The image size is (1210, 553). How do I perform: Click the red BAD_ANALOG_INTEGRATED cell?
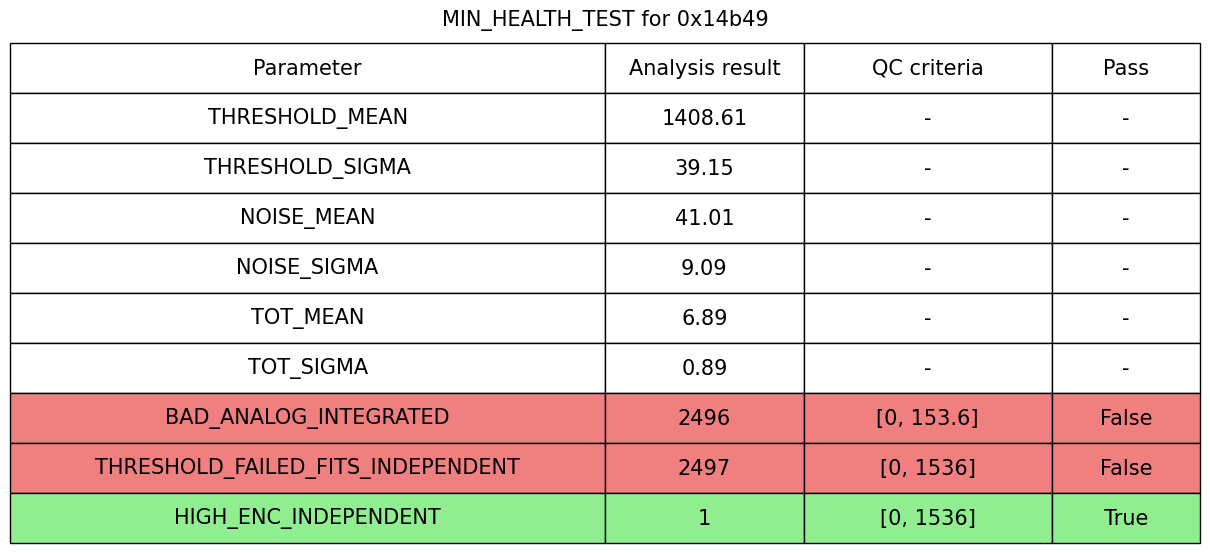(x=307, y=418)
